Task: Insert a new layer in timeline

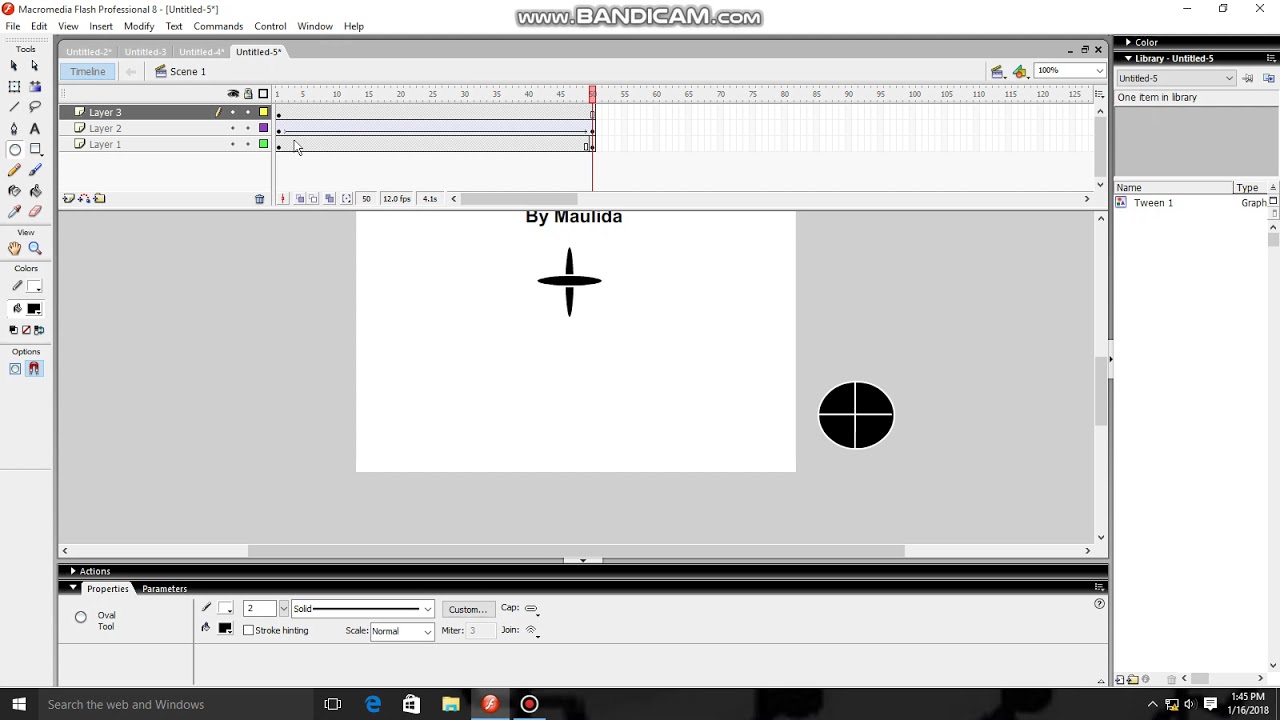Action: [x=68, y=199]
